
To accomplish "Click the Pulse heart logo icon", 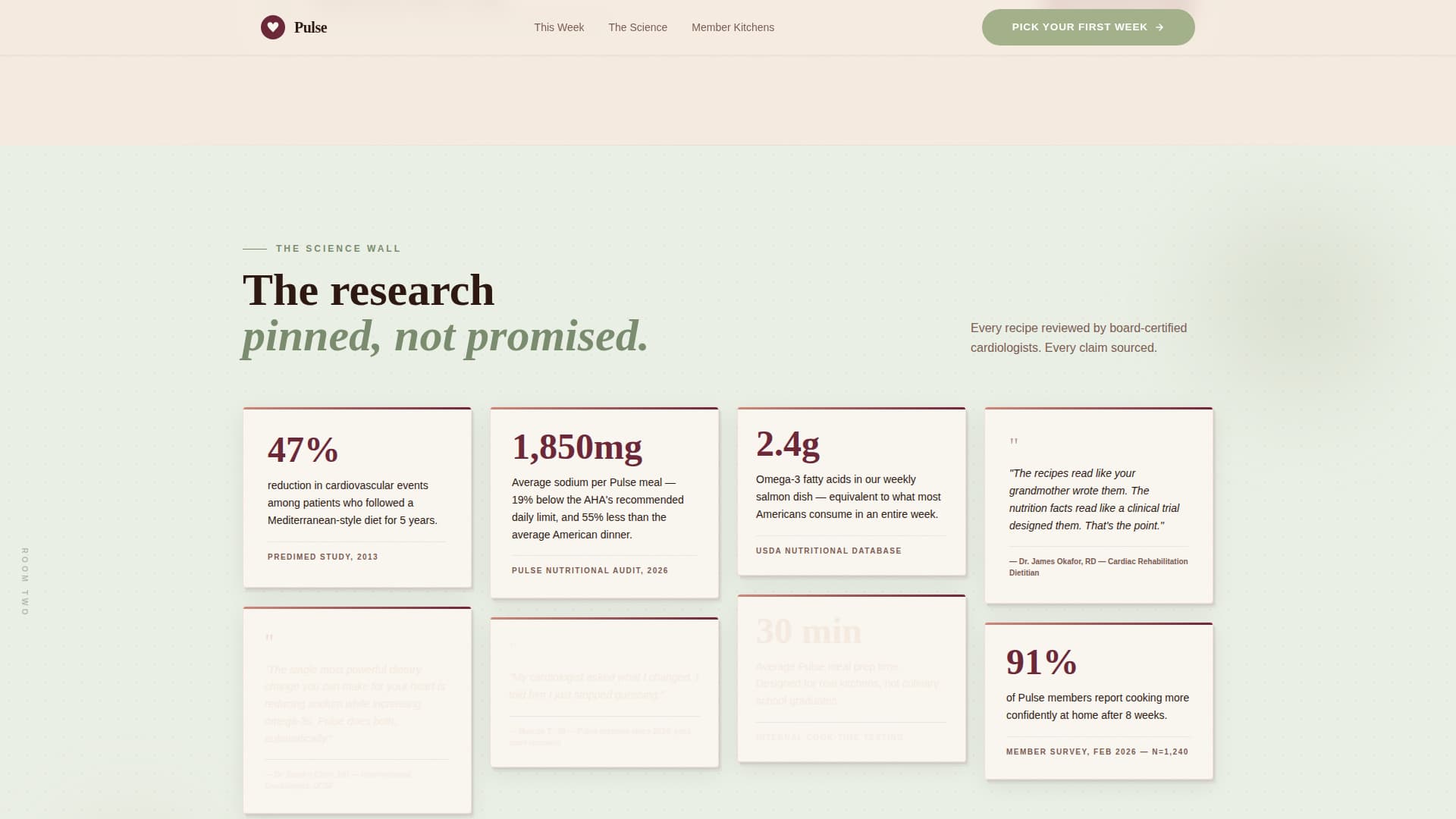I will [x=272, y=27].
